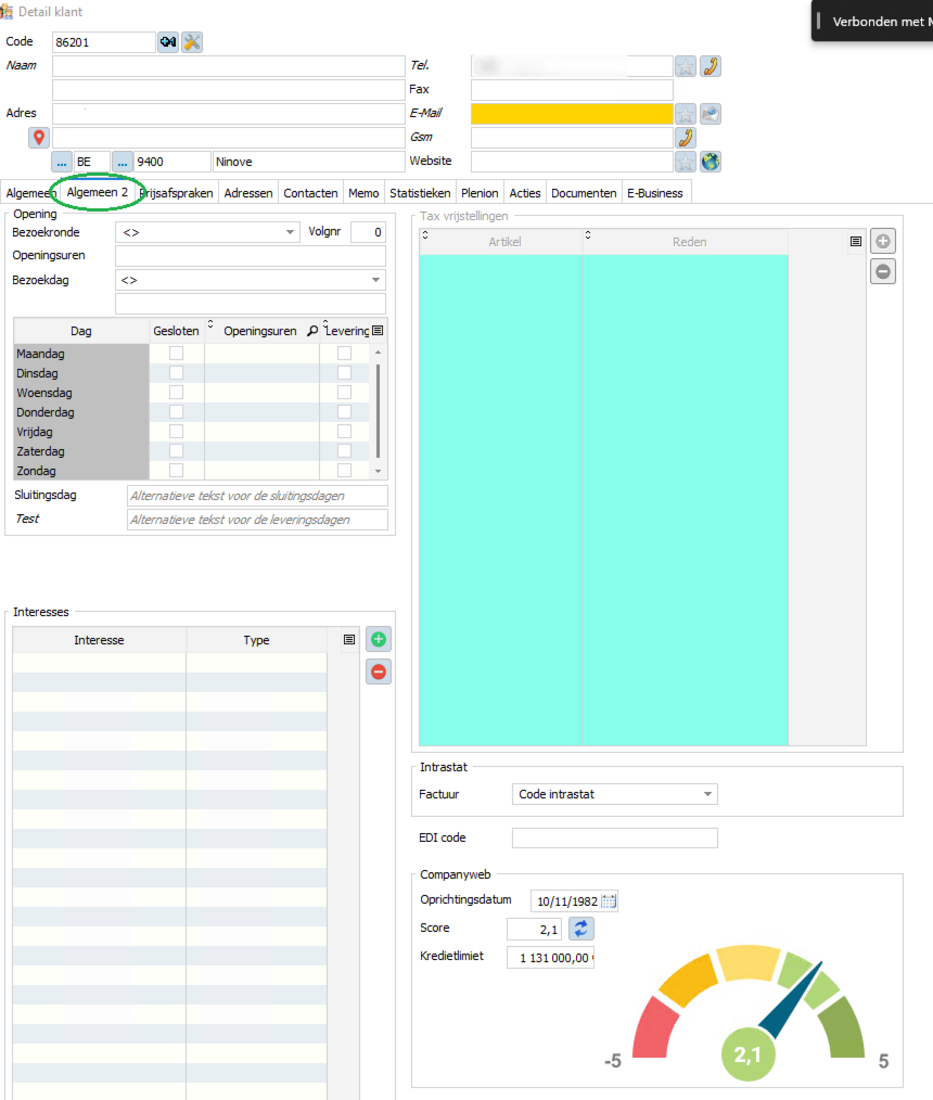Refresh Companyweb score with blue arrows icon
This screenshot has width=933, height=1100.
(581, 929)
